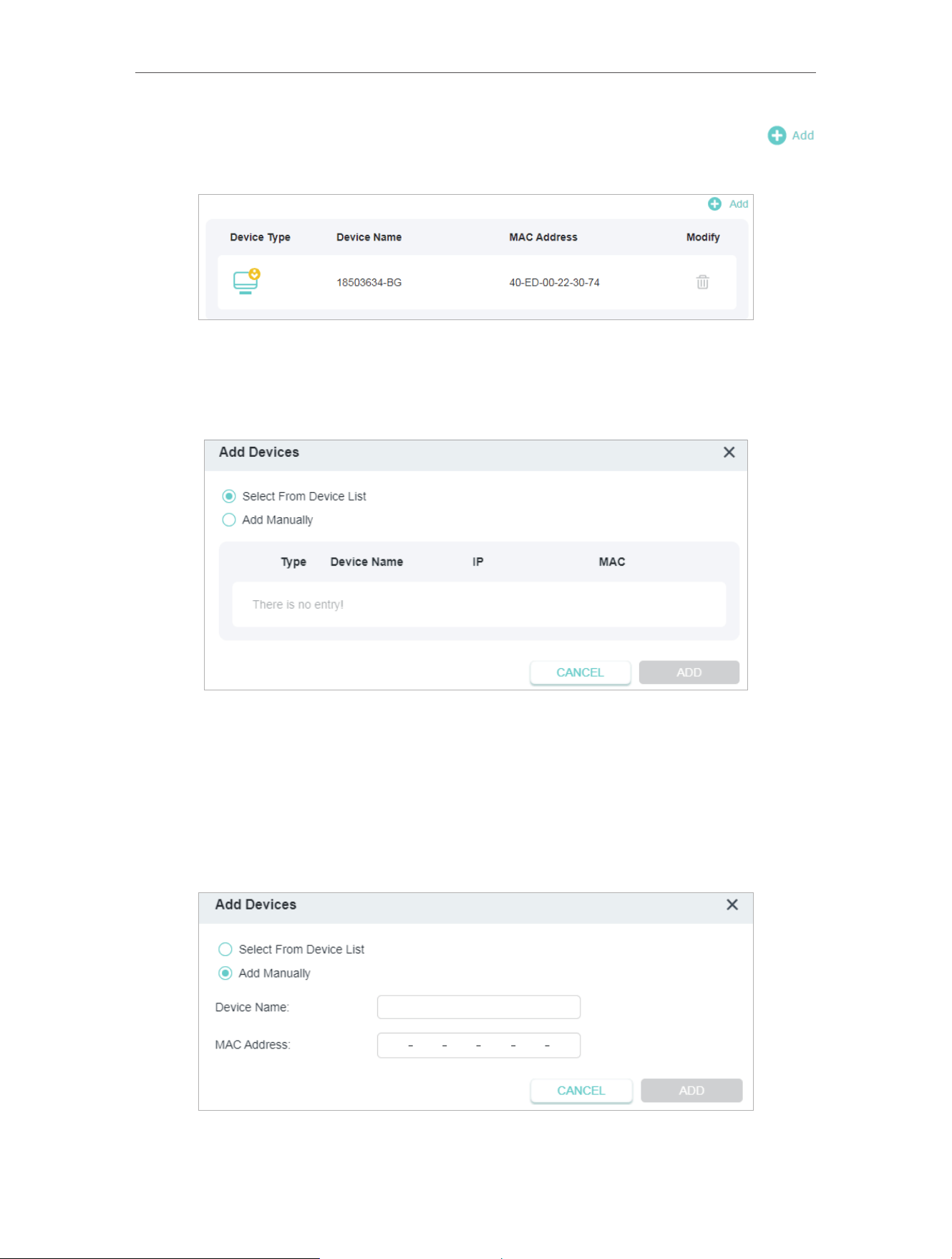Click the MAC Address input field
952x1259 pixels.
coord(479,1045)
